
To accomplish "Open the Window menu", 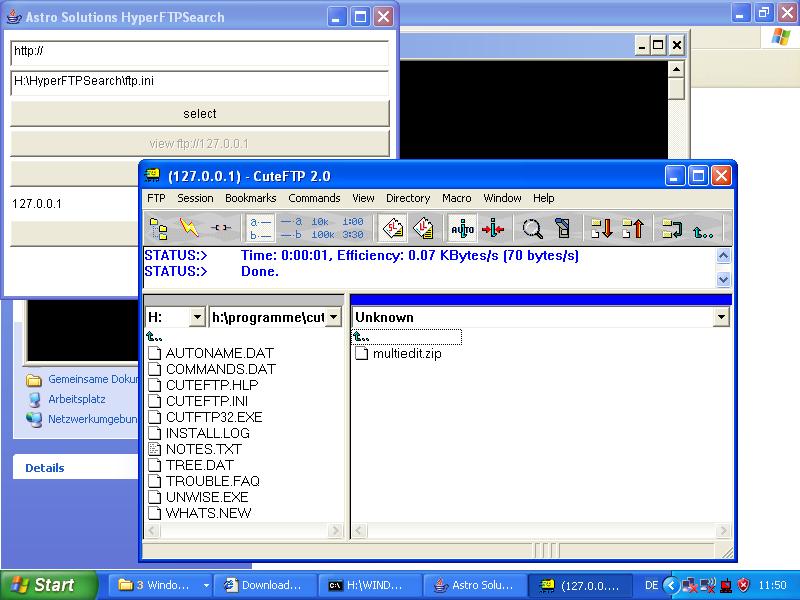I will pos(503,198).
